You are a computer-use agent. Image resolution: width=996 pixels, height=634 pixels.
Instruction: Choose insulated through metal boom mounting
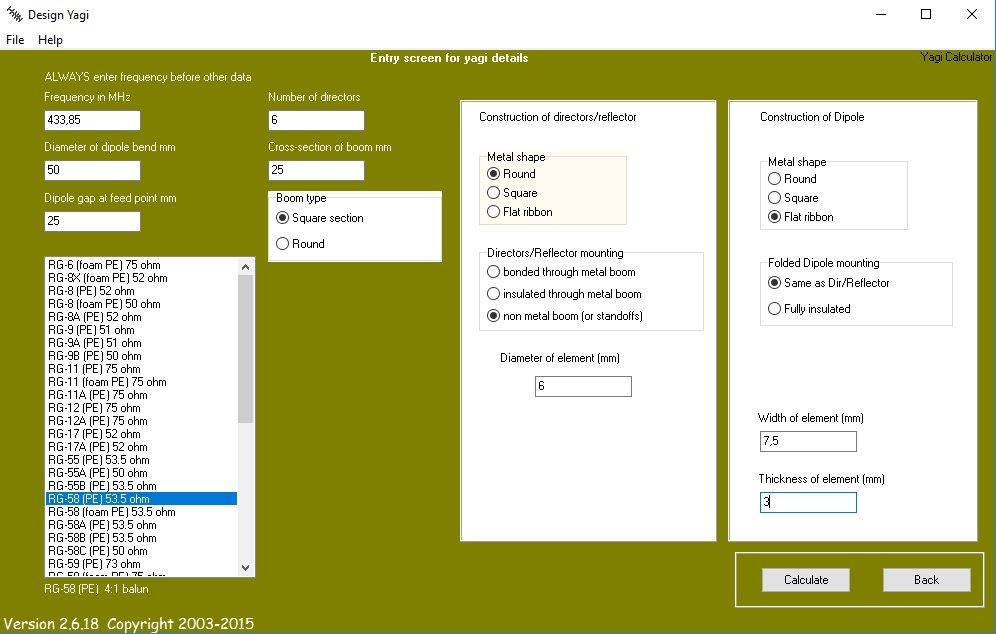(x=494, y=294)
